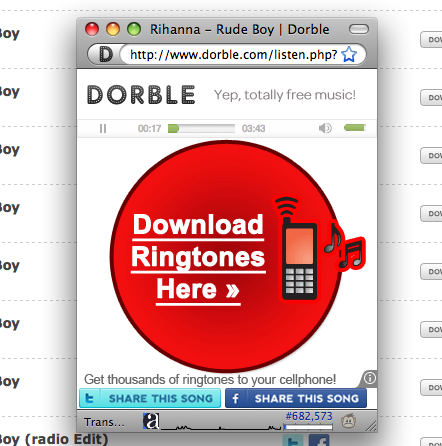442x446 pixels.
Task: Share this song on Twitter
Action: (150, 398)
